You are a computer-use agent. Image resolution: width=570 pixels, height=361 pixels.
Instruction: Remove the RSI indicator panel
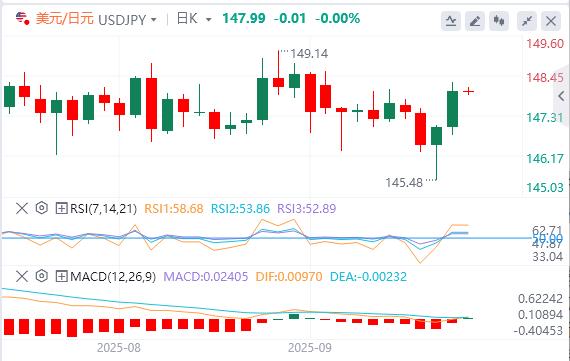coord(22,208)
